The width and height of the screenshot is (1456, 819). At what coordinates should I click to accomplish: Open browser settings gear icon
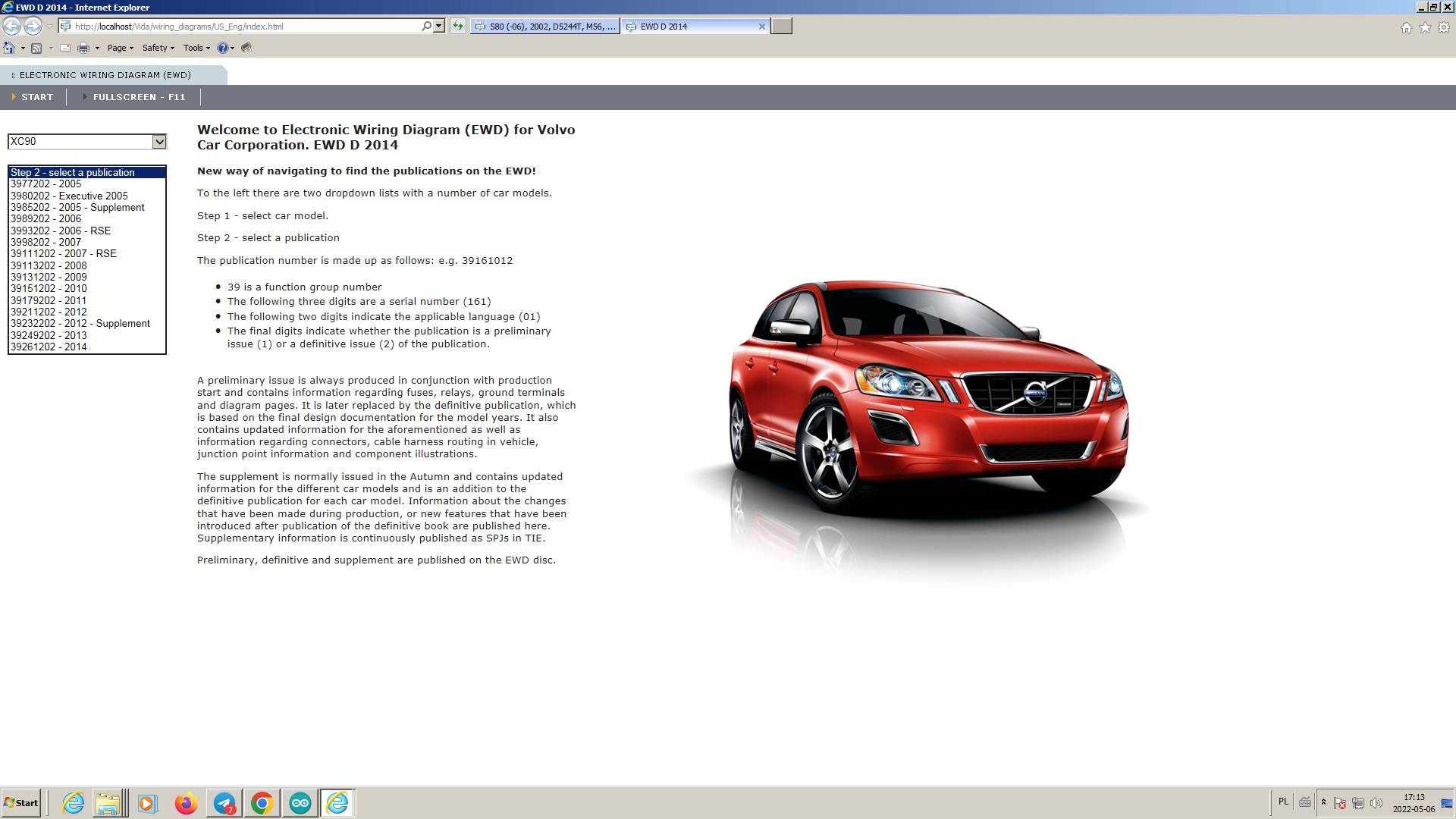click(1444, 27)
